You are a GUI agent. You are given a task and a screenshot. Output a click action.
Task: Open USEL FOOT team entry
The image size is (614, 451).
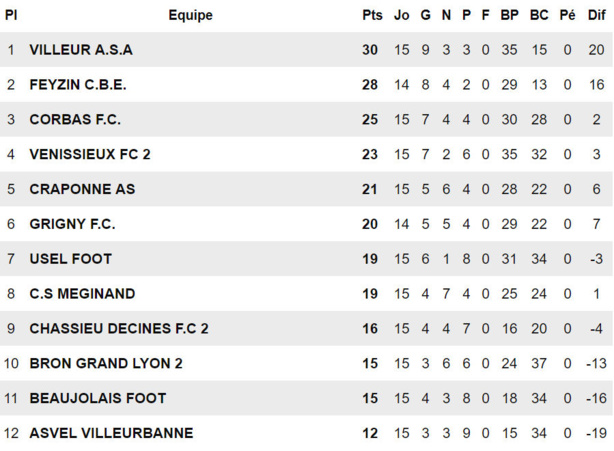coord(70,259)
